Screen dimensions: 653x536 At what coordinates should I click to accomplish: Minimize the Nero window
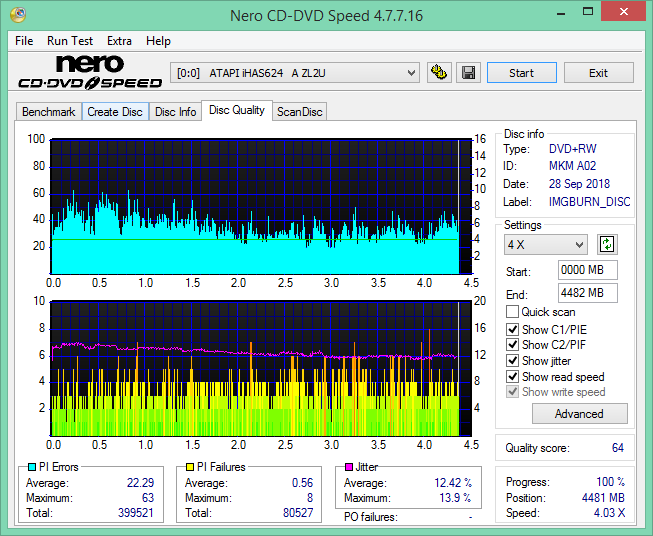pyautogui.click(x=561, y=13)
